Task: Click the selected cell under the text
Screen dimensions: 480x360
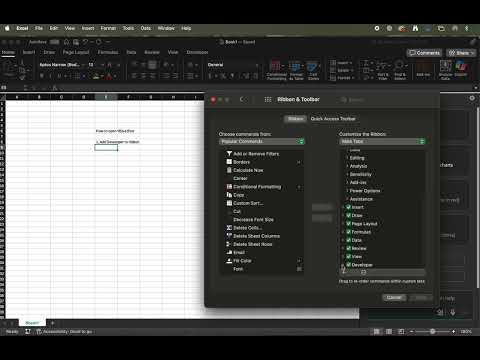Action: pyautogui.click(x=106, y=147)
